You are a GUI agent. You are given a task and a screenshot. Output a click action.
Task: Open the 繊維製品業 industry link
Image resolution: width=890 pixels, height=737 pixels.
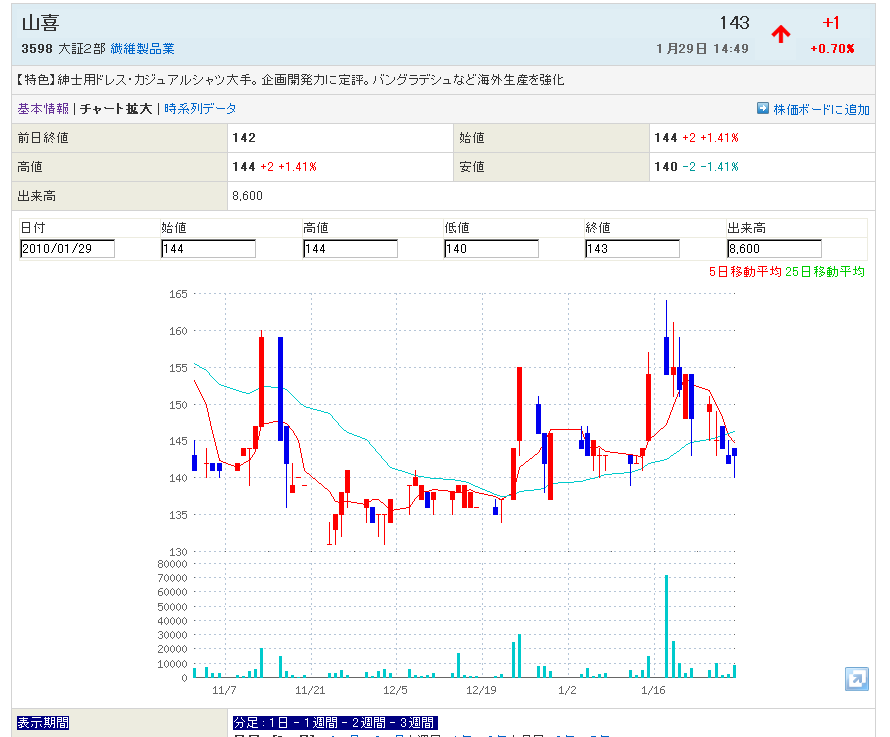(142, 48)
